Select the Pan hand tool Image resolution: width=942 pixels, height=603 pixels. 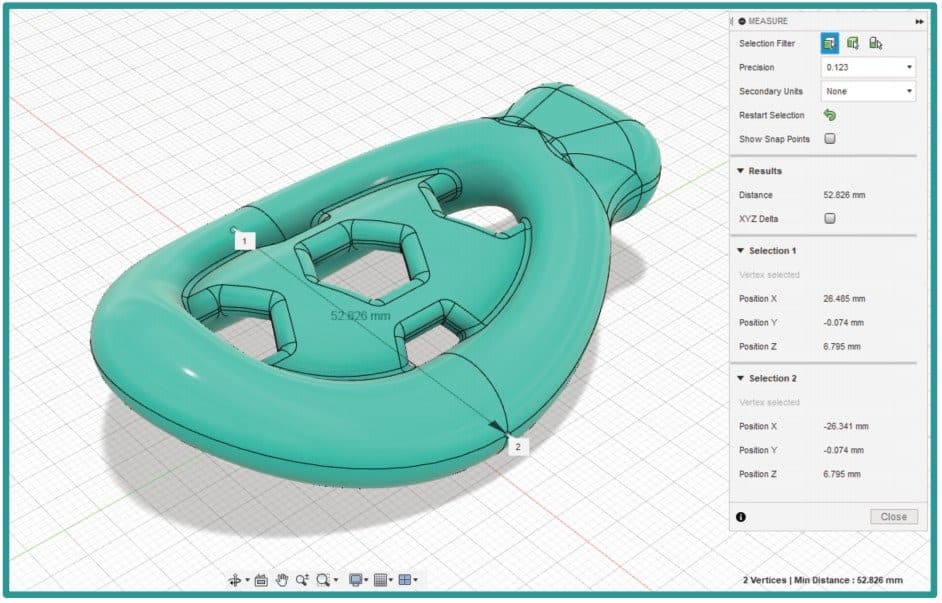click(x=282, y=579)
